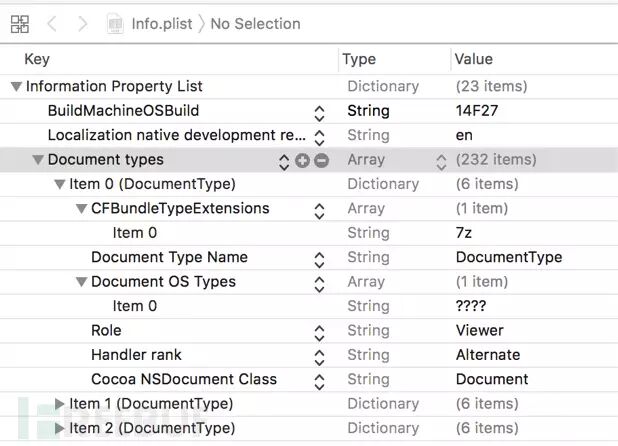This screenshot has width=618, height=446.
Task: Click the Key column header
Action: [x=37, y=59]
